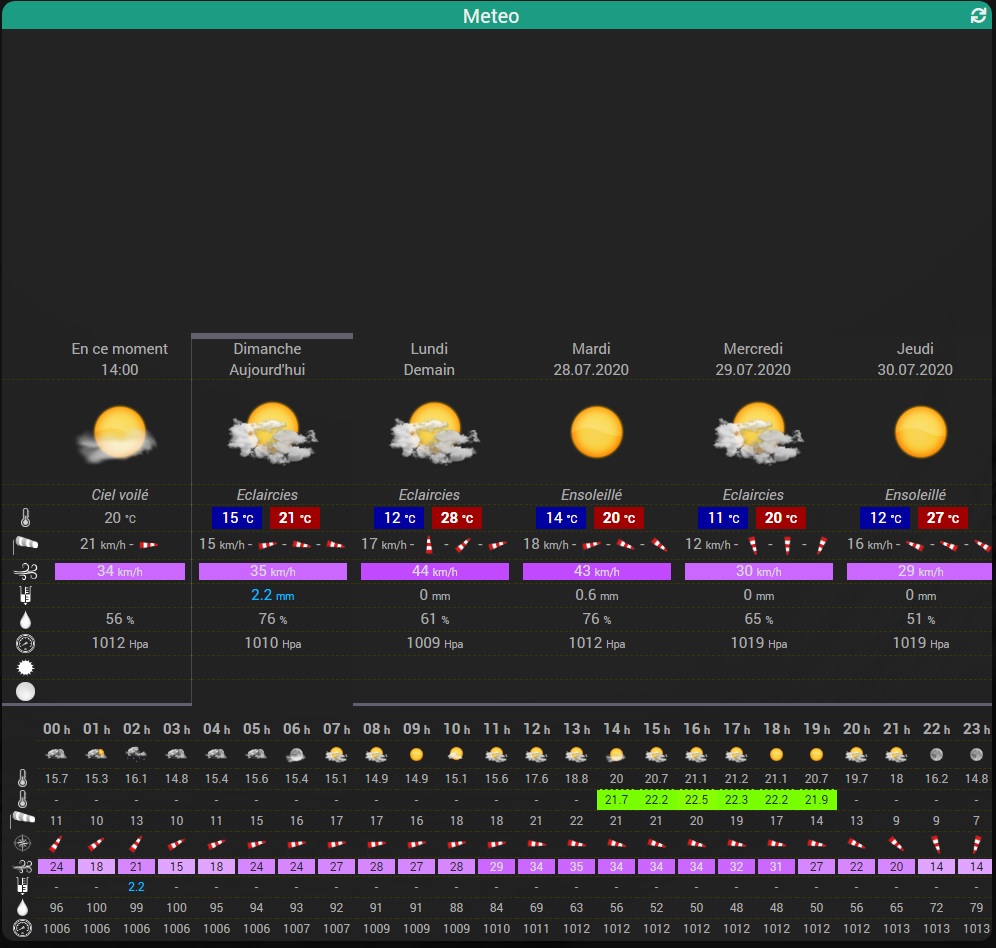The width and height of the screenshot is (996, 948).
Task: Click the wind gust icon in daily forecast
Action: 25,571
